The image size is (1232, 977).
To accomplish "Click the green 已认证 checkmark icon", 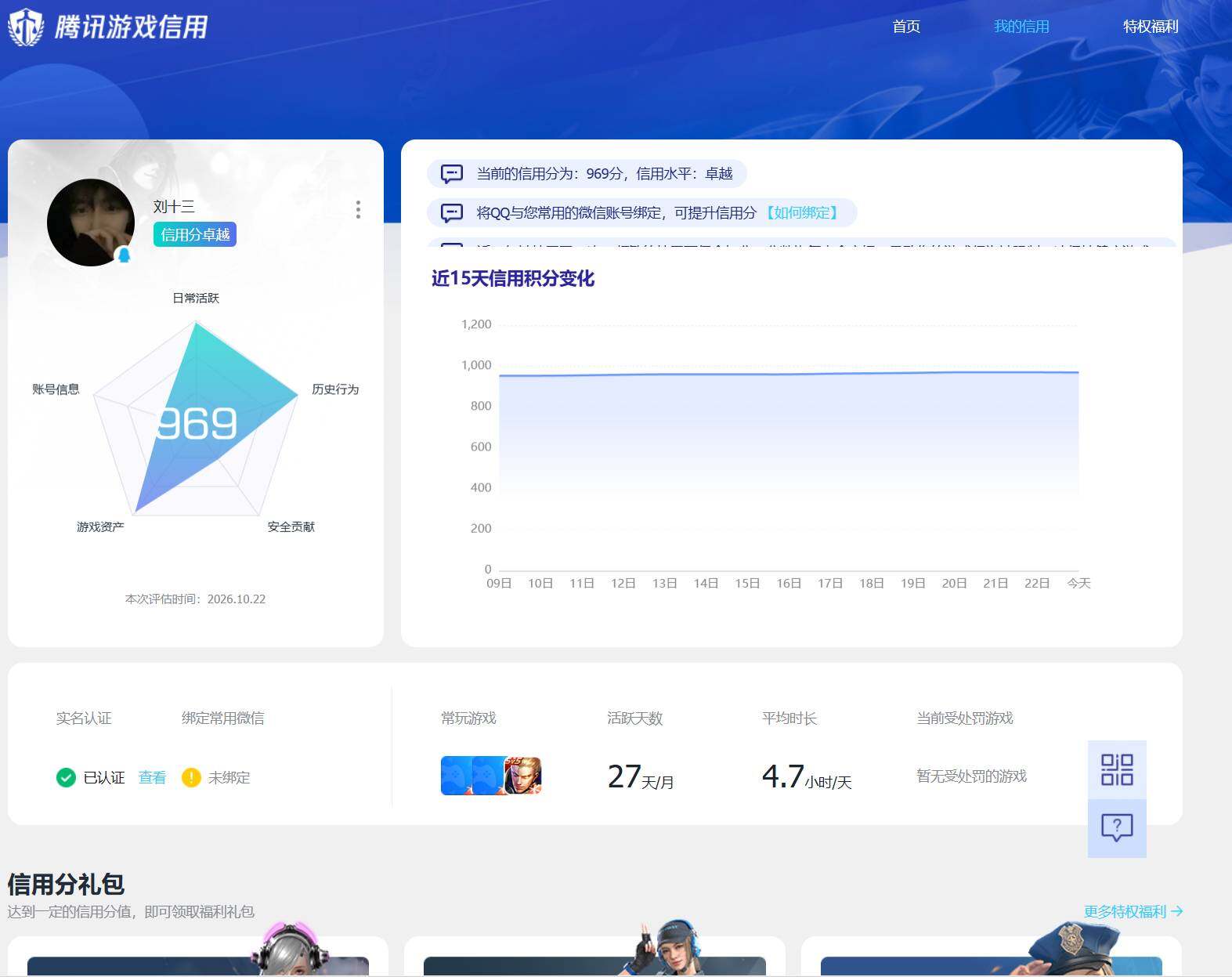I will point(66,777).
